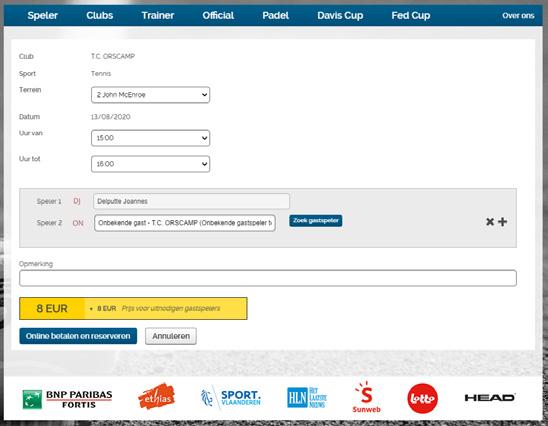Open the BNP Paribas Fortis sponsor logo
Screen dimensions: 548x426
coord(67,399)
